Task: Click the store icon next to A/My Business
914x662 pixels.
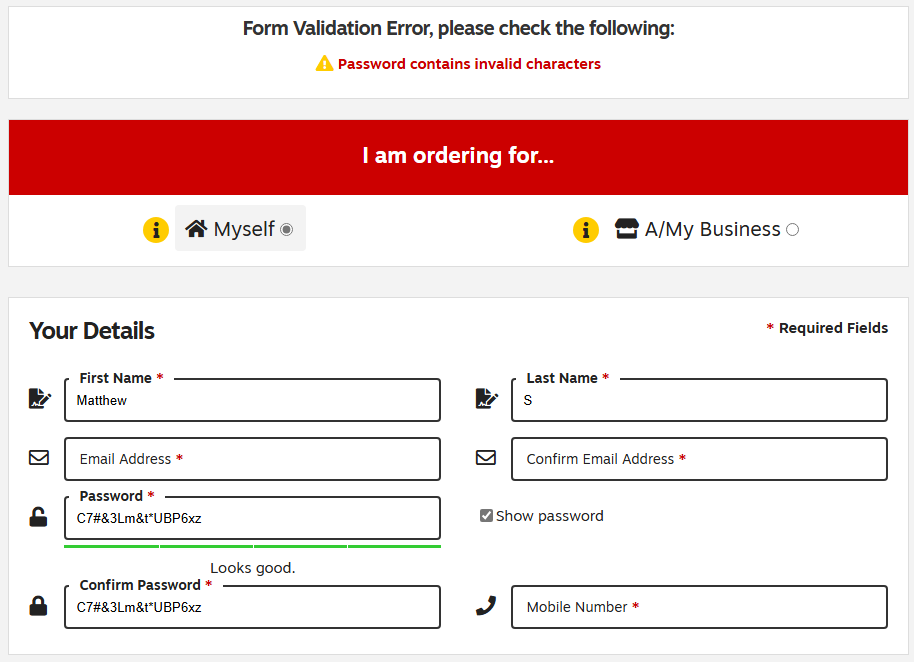Action: [x=627, y=228]
